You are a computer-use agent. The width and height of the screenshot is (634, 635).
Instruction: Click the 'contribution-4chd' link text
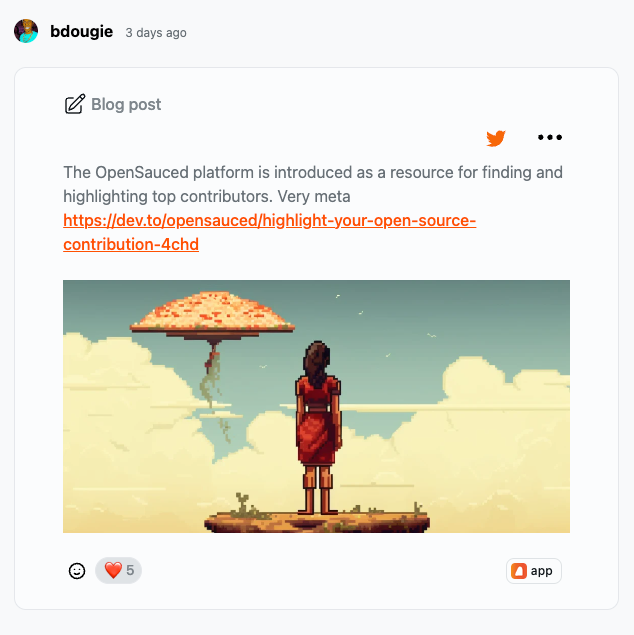tap(131, 244)
